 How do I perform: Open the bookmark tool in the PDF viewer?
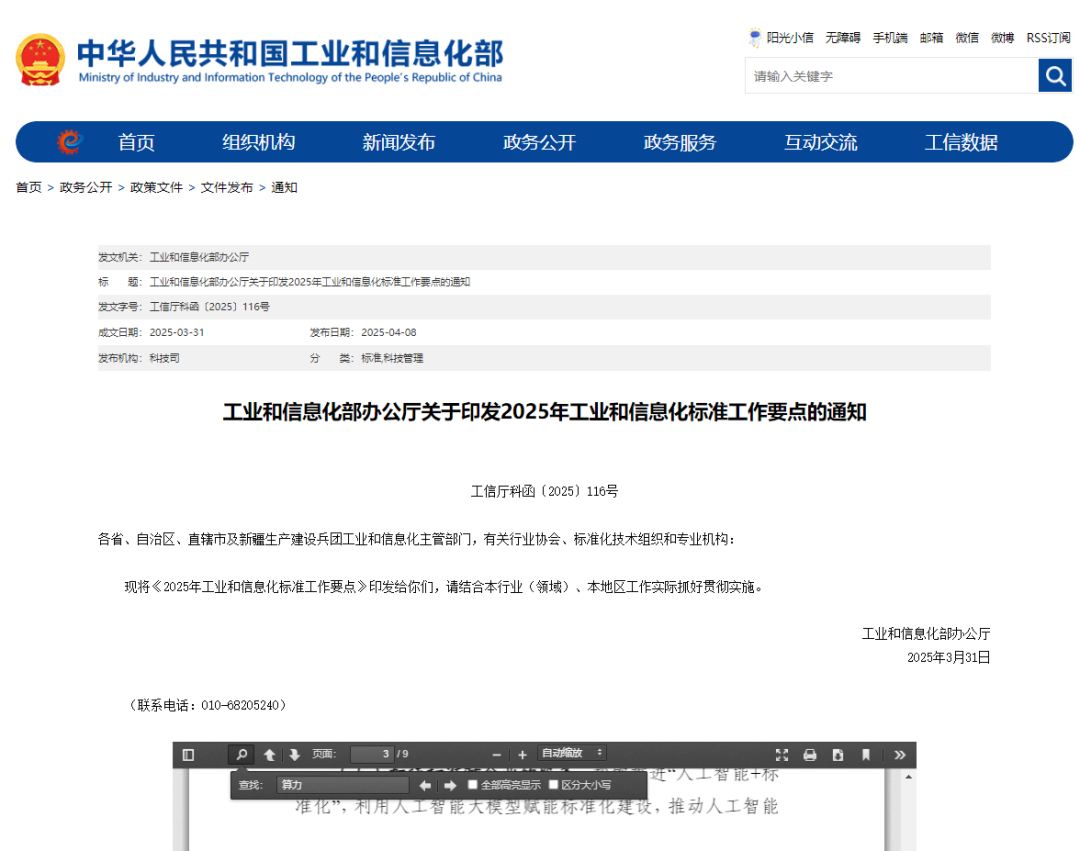coord(866,754)
